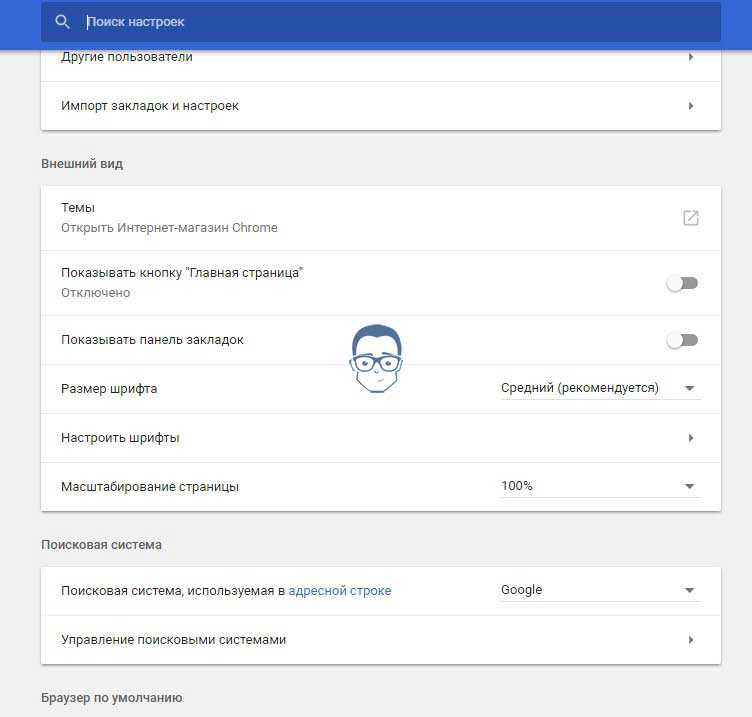
Task: Open search engine dropdown showing Google
Action: point(600,590)
